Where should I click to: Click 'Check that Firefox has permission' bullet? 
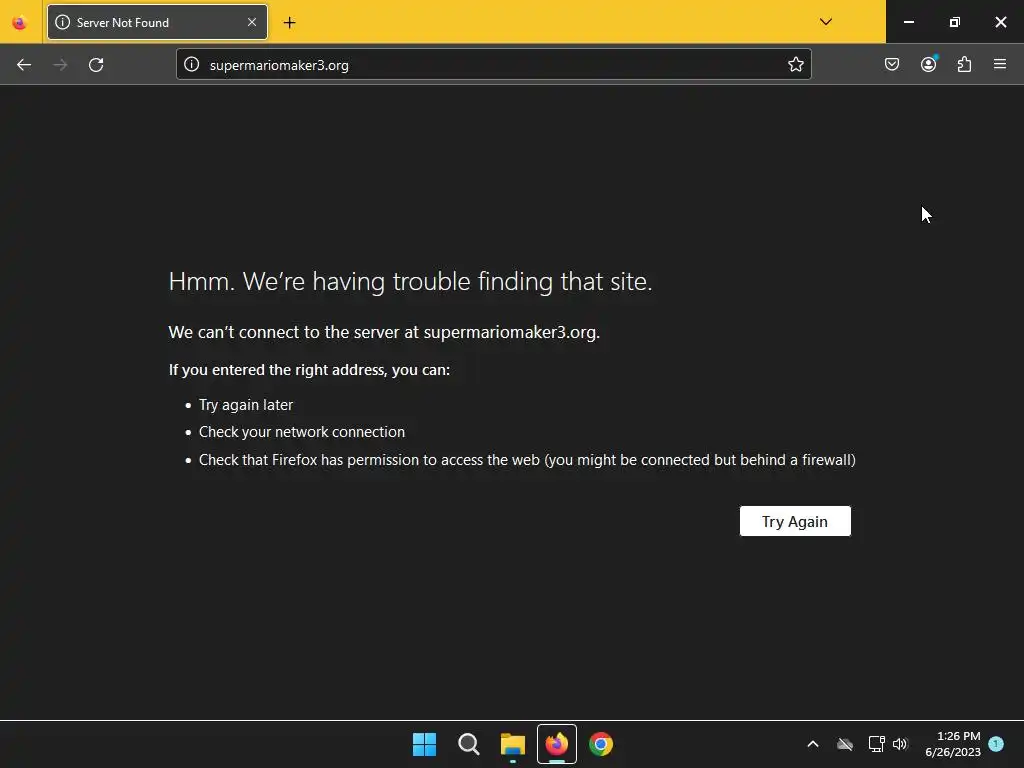[527, 460]
